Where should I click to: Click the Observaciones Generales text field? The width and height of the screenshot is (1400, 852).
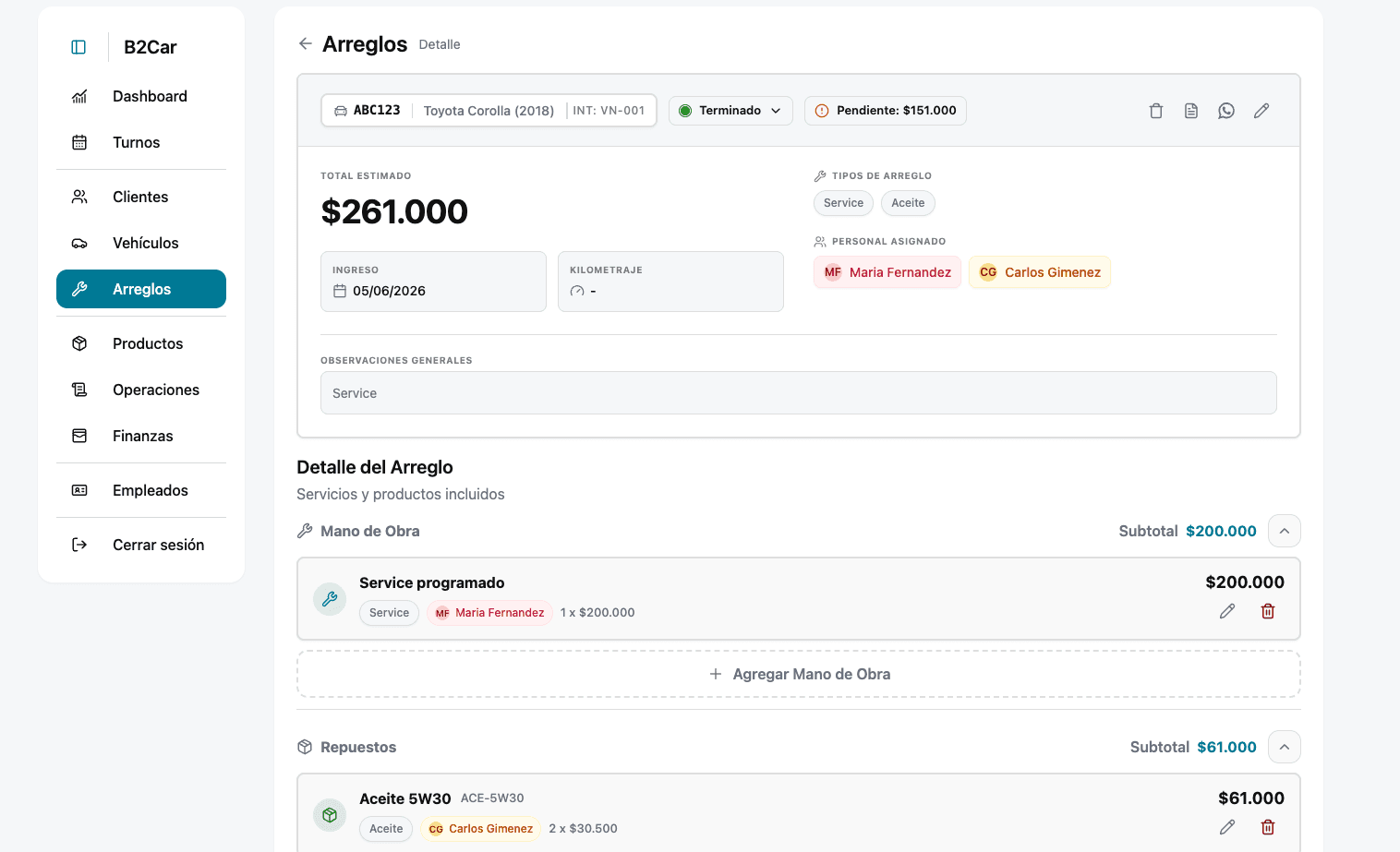pos(799,393)
